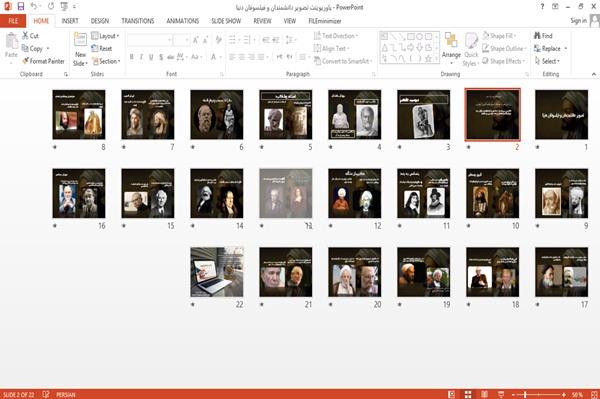Click the Sign in link
Viewport: 600px width, 399px height.
(x=578, y=21)
